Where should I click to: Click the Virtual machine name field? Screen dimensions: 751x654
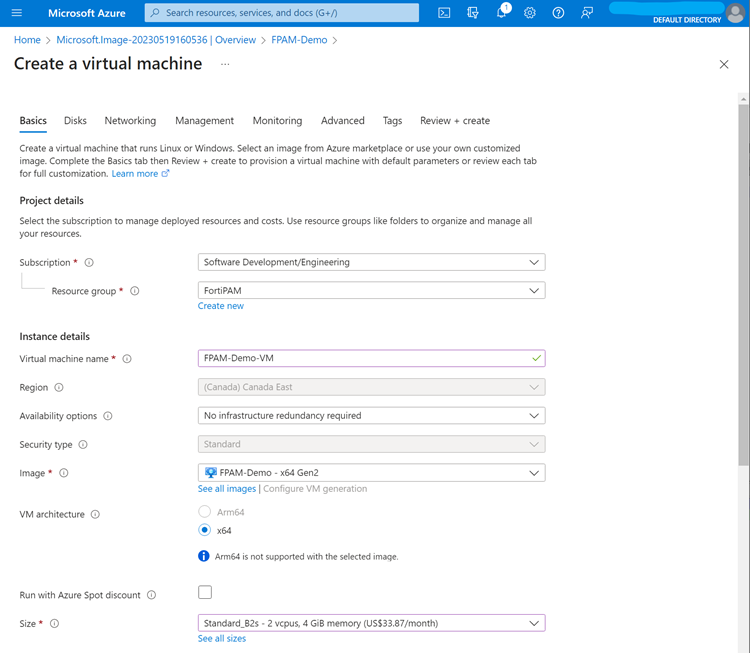pos(371,358)
